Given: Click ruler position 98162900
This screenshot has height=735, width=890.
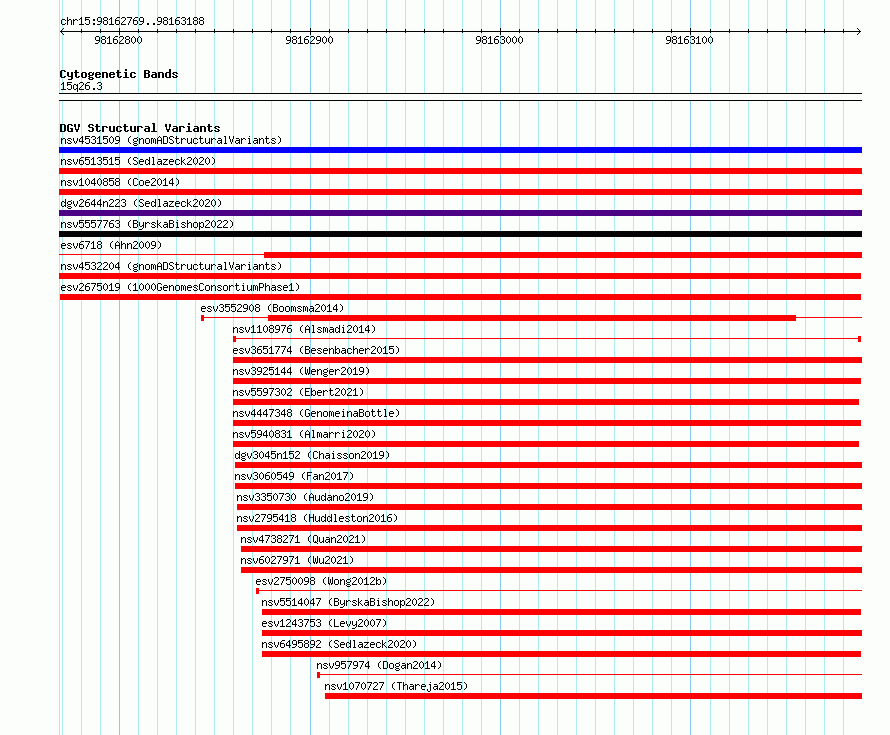Looking at the screenshot, I should [x=309, y=40].
